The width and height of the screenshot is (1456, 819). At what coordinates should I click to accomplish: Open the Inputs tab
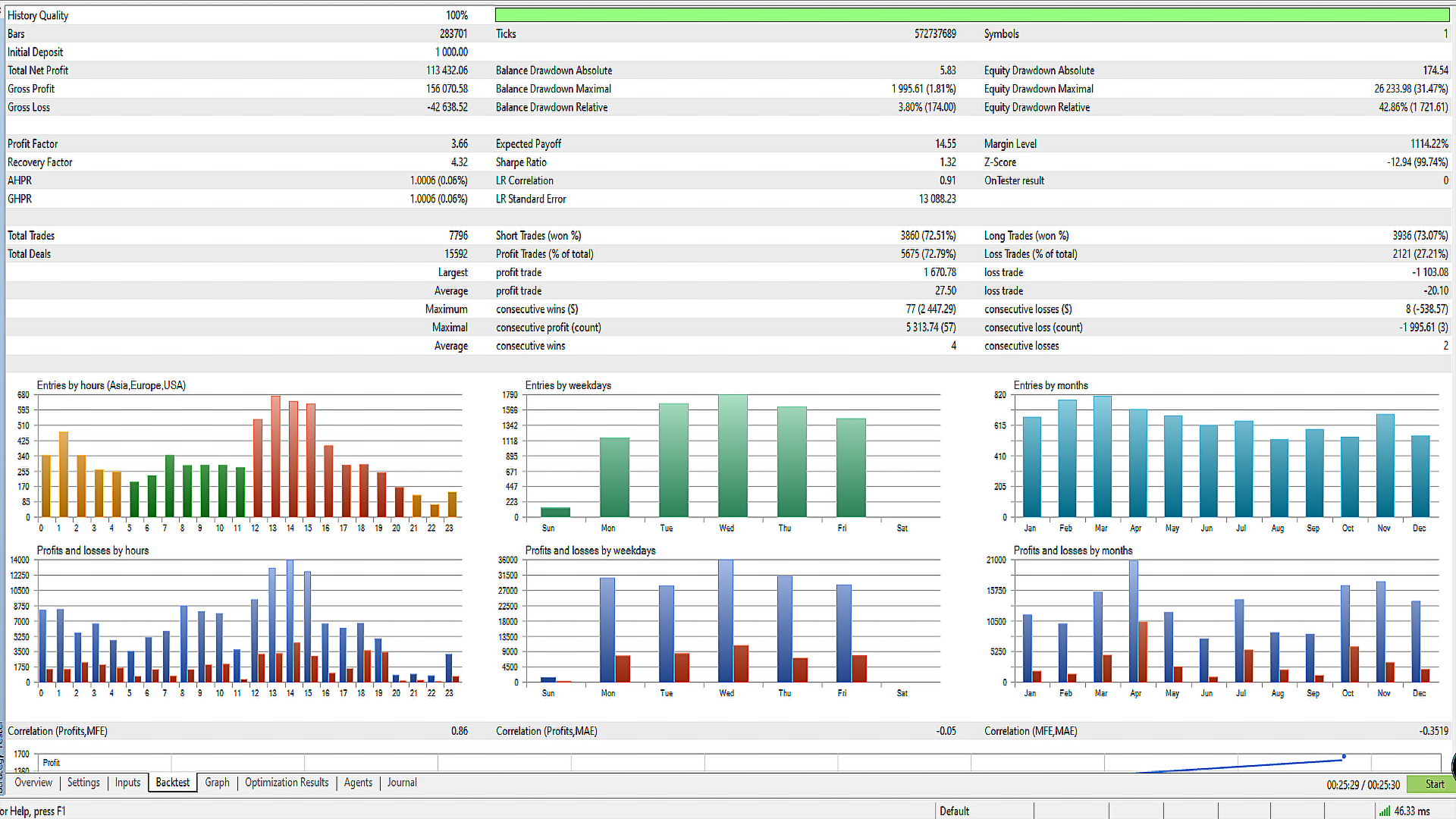pos(127,783)
